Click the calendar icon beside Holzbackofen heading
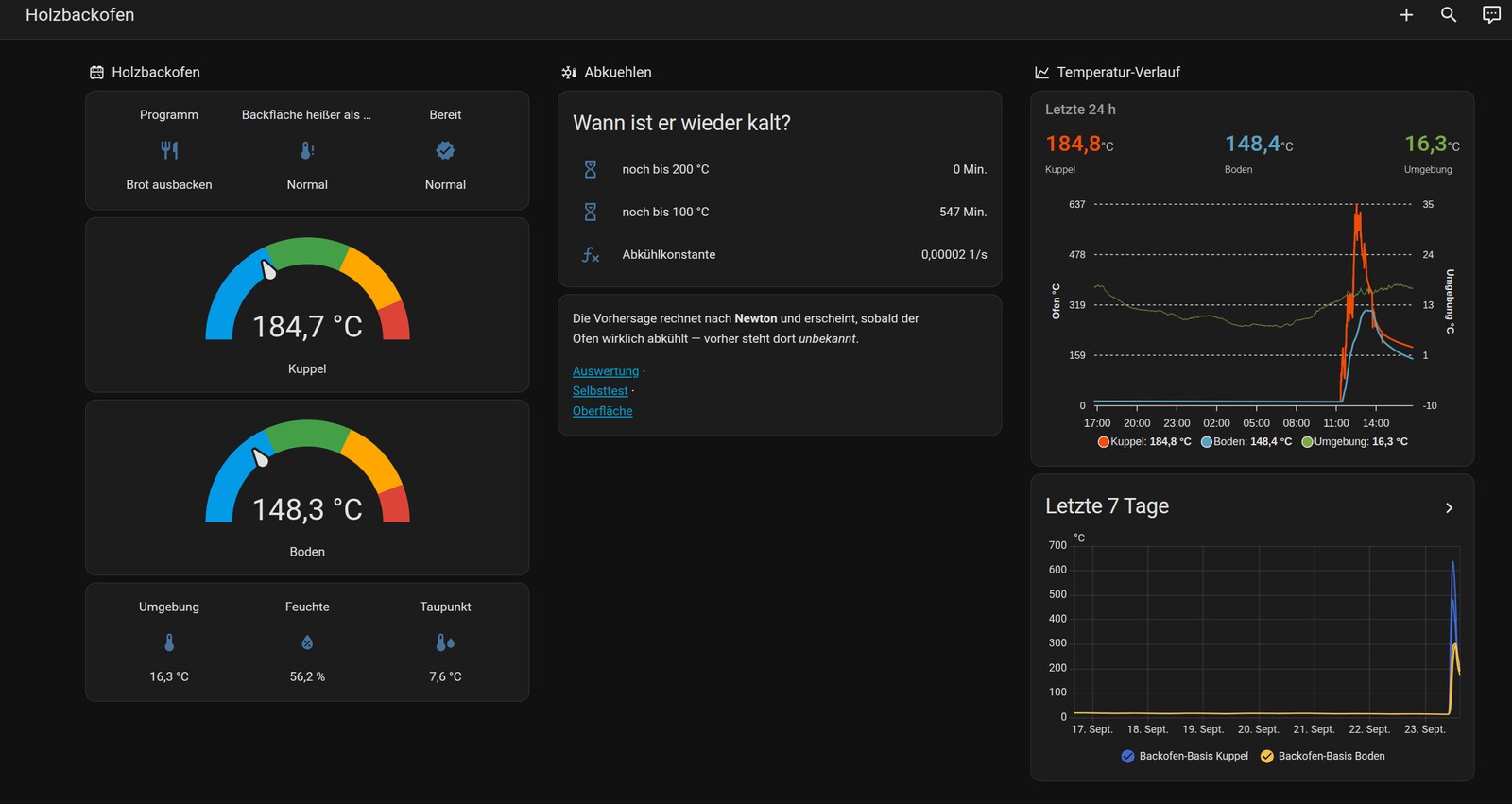This screenshot has height=804, width=1512. pos(96,73)
